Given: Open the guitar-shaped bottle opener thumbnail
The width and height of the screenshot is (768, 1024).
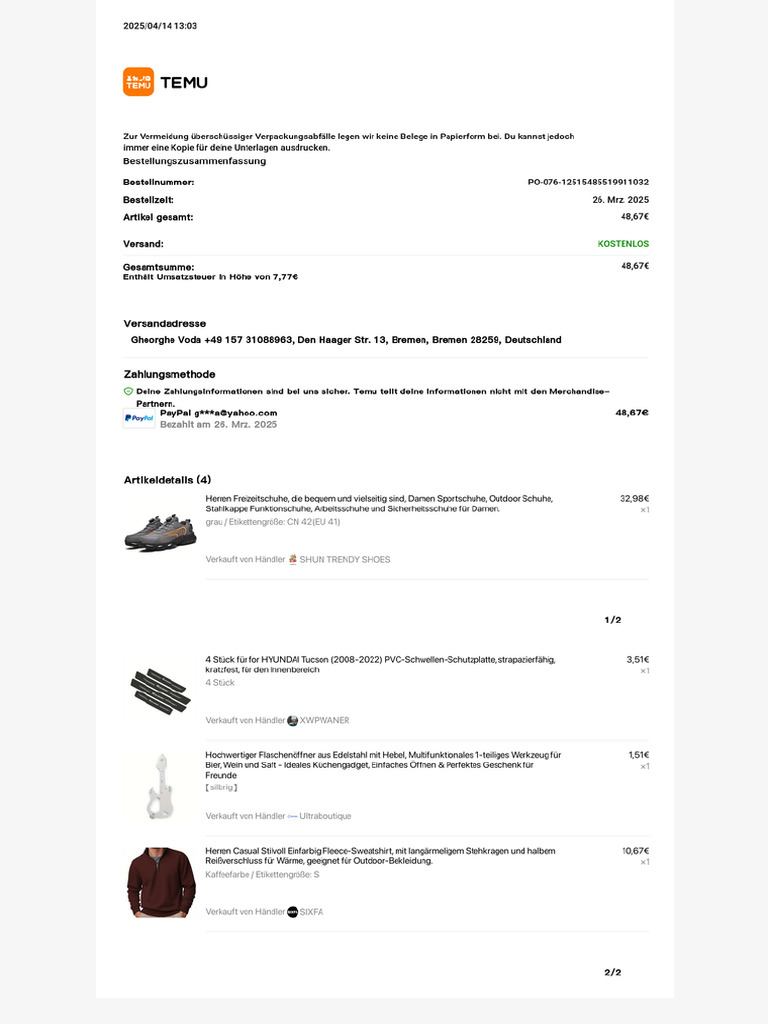Looking at the screenshot, I should coord(160,785).
